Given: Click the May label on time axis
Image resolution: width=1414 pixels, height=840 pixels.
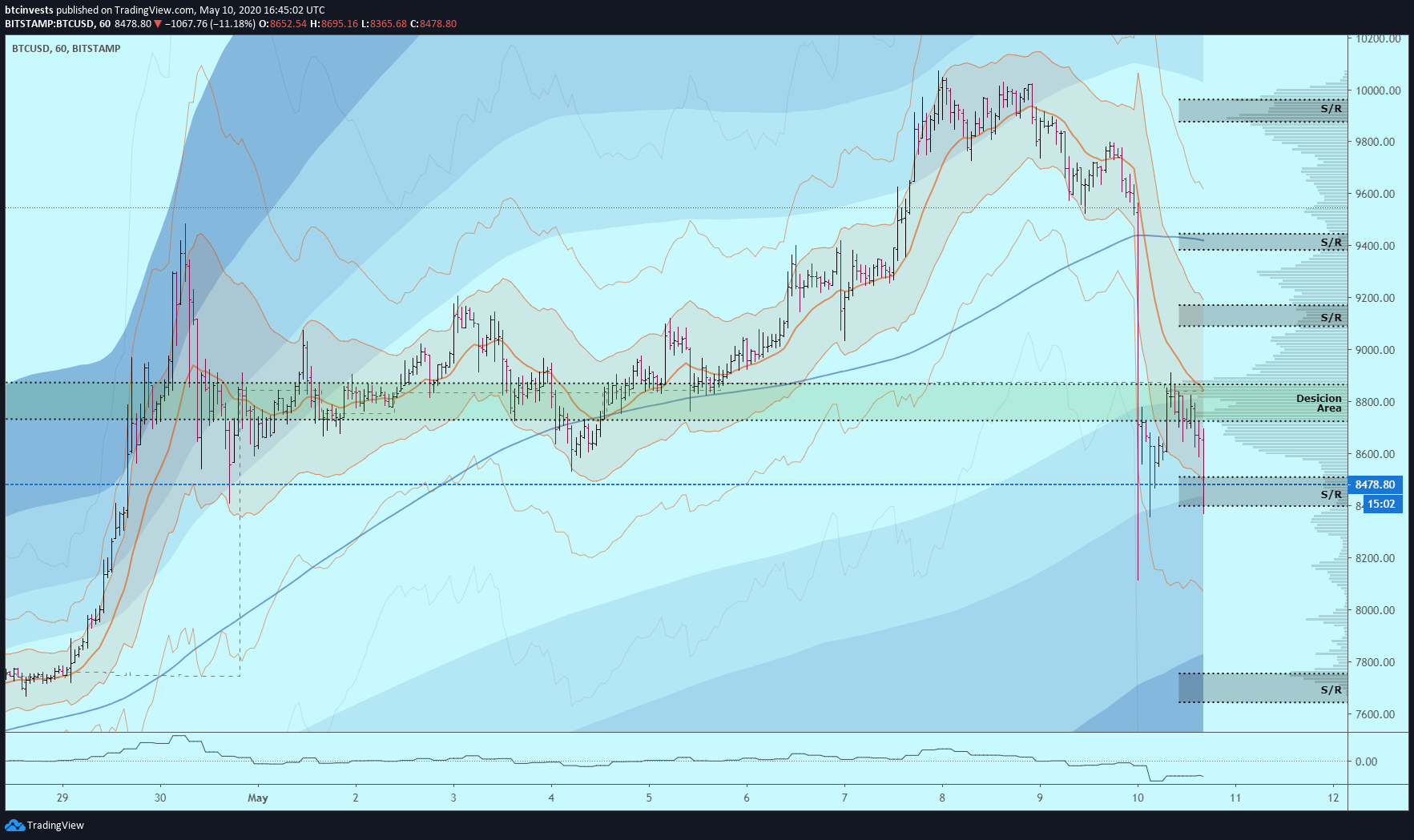Looking at the screenshot, I should coord(258,798).
